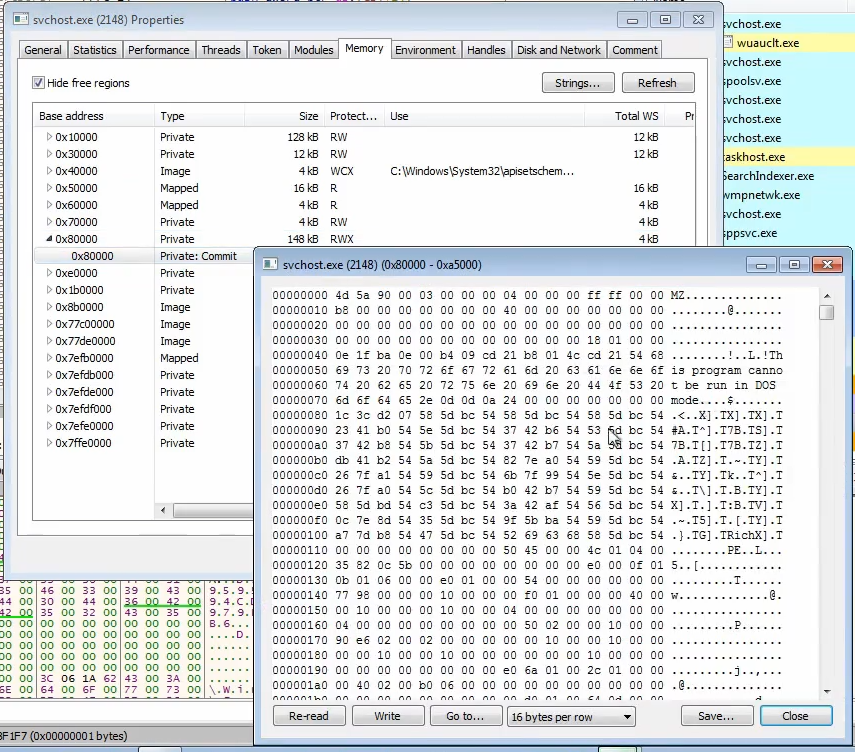Expand the 0x10000 memory region
Viewport: 855px width, 752px height.
point(49,137)
